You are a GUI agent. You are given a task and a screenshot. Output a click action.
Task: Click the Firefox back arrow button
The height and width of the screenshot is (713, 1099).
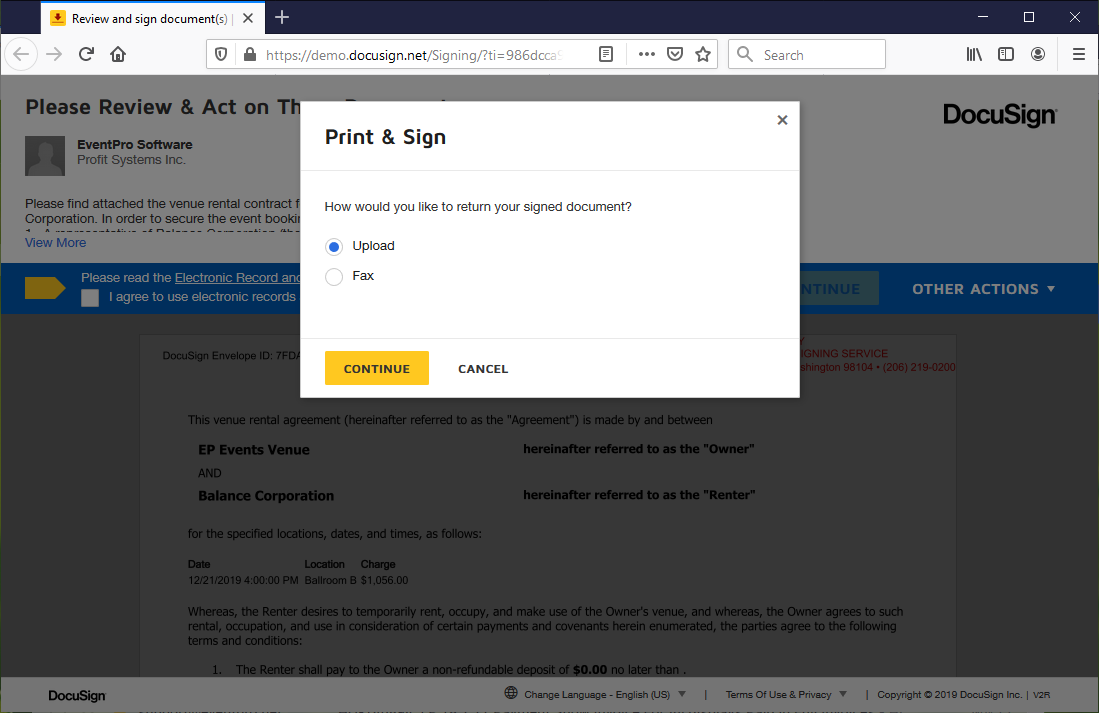pyautogui.click(x=21, y=54)
